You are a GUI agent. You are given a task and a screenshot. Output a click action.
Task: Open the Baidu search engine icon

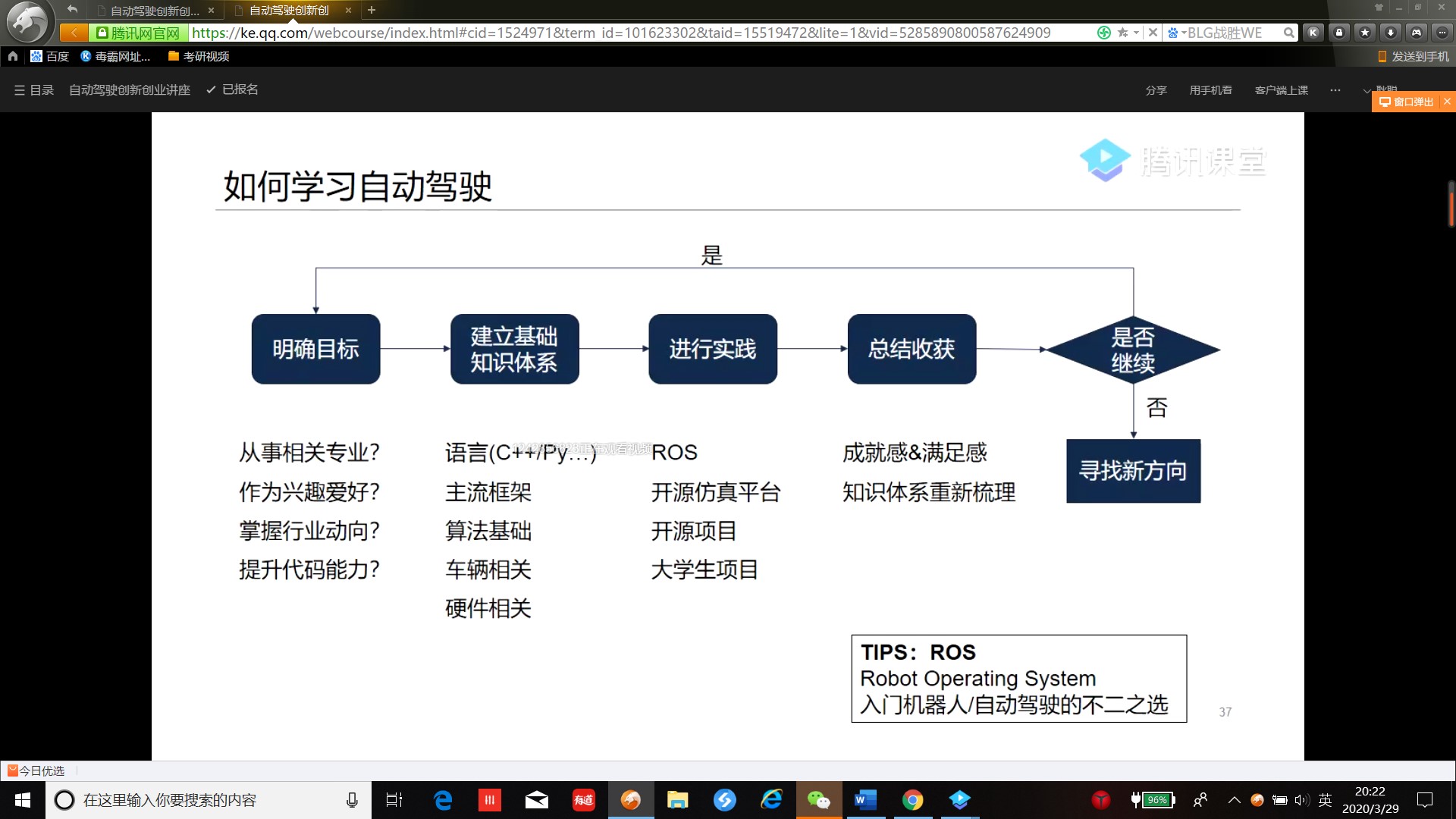tap(1173, 33)
